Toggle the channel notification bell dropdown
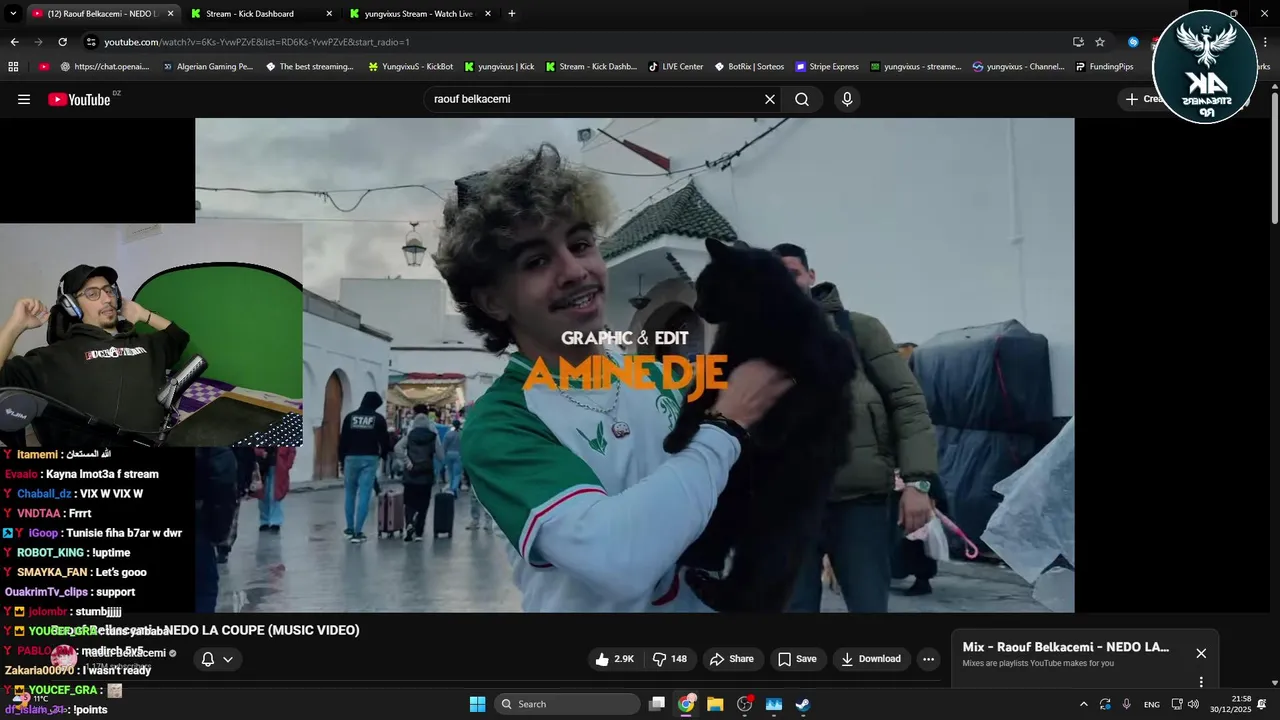The width and height of the screenshot is (1280, 720). click(x=217, y=659)
